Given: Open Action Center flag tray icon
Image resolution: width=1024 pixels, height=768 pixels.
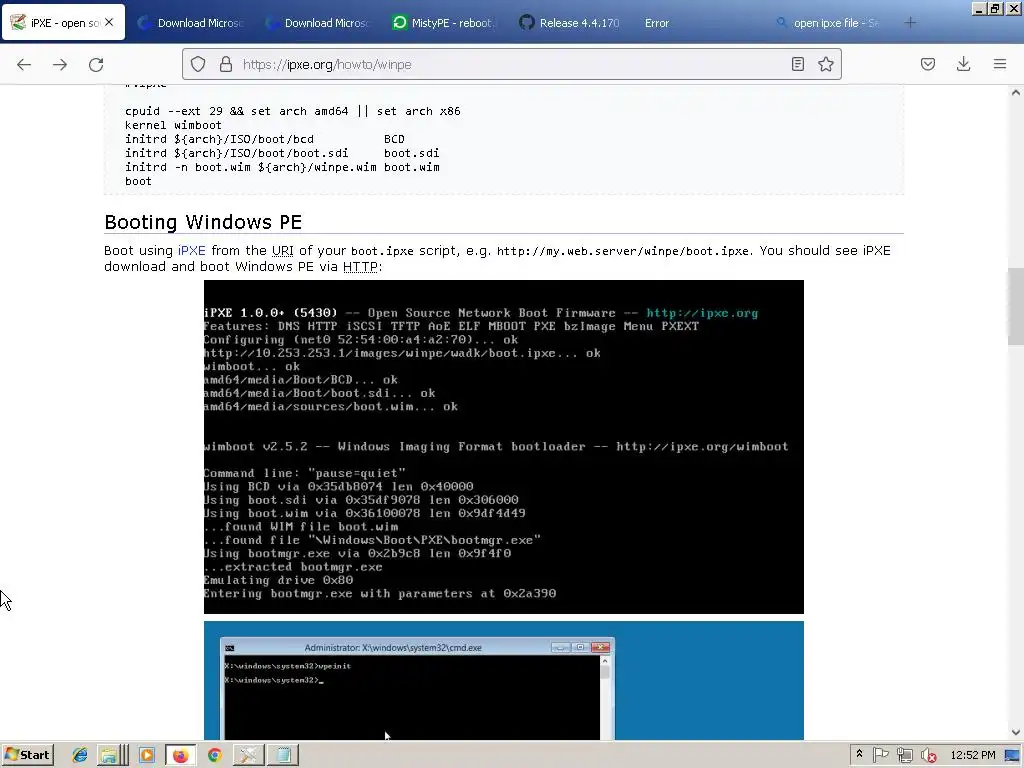Looking at the screenshot, I should point(881,755).
